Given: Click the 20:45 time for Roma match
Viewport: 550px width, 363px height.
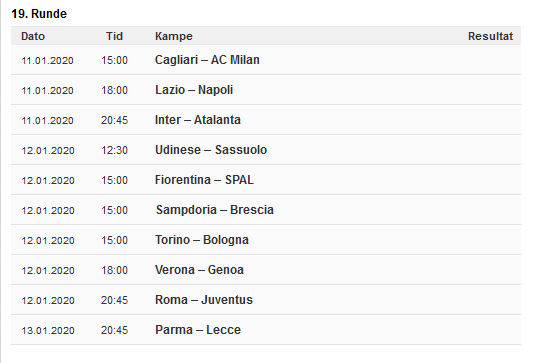Looking at the screenshot, I should point(114,300).
